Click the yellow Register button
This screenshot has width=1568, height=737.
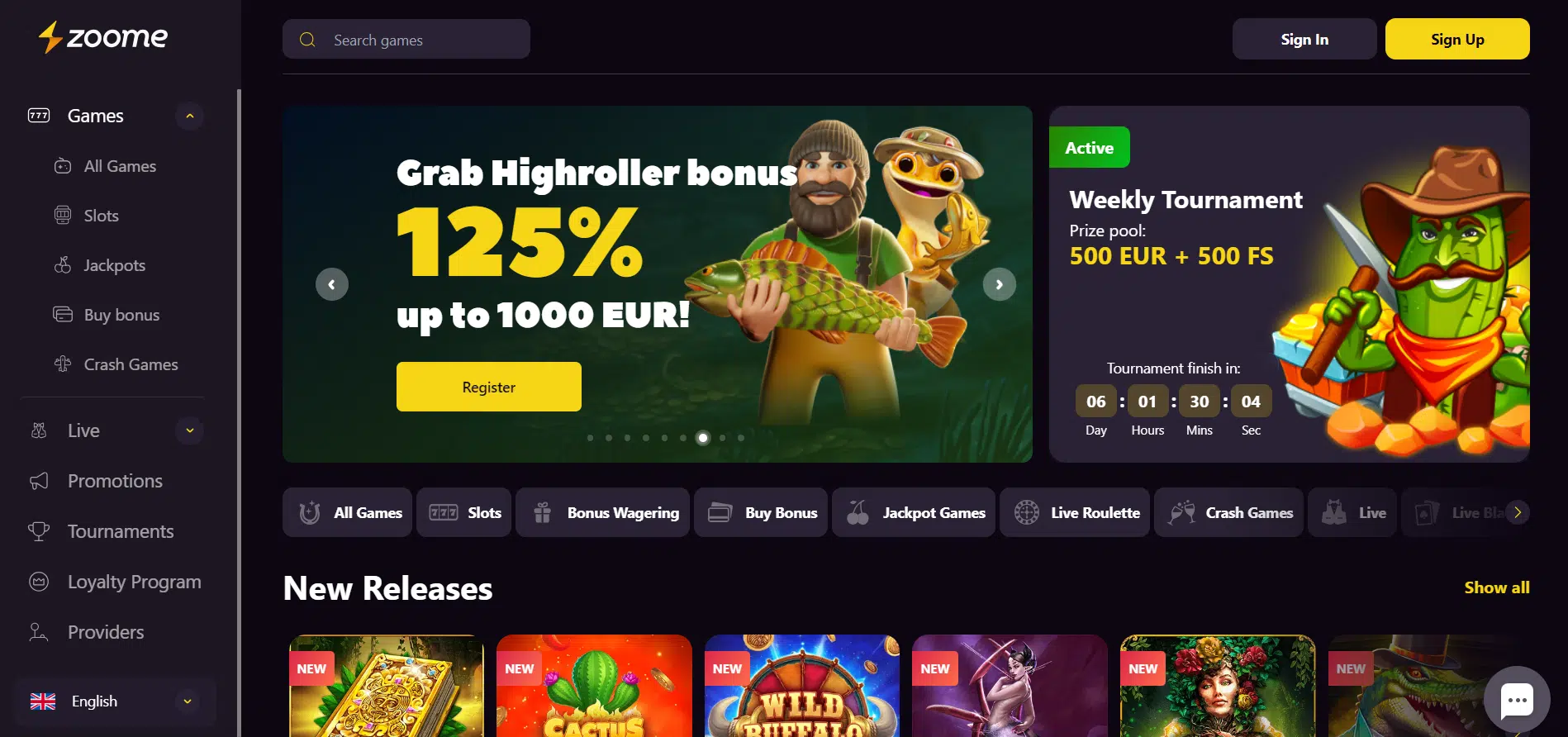click(x=489, y=387)
